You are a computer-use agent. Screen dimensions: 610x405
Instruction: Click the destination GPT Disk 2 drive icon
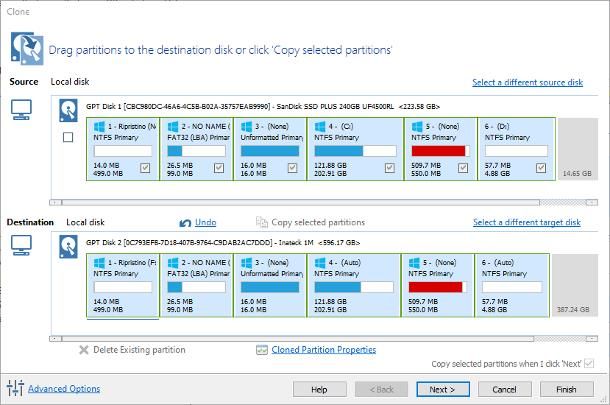[x=68, y=246]
